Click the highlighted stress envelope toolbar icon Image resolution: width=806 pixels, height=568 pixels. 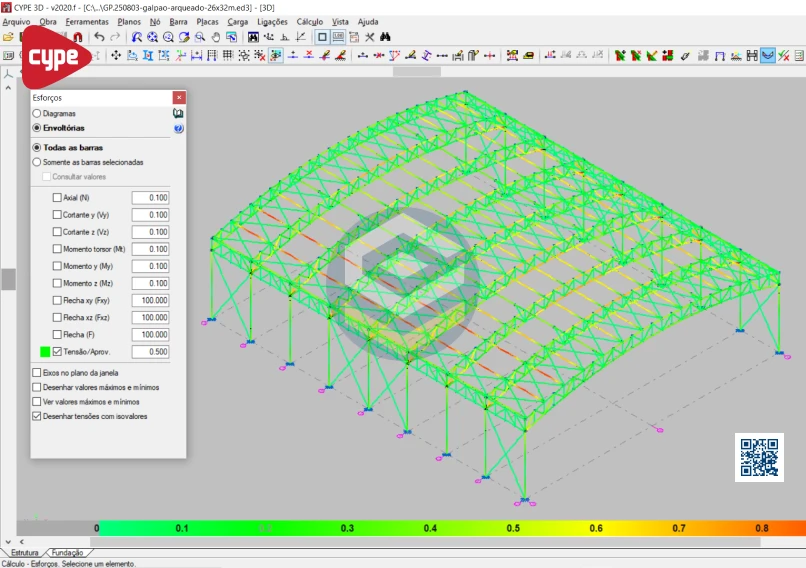point(768,55)
